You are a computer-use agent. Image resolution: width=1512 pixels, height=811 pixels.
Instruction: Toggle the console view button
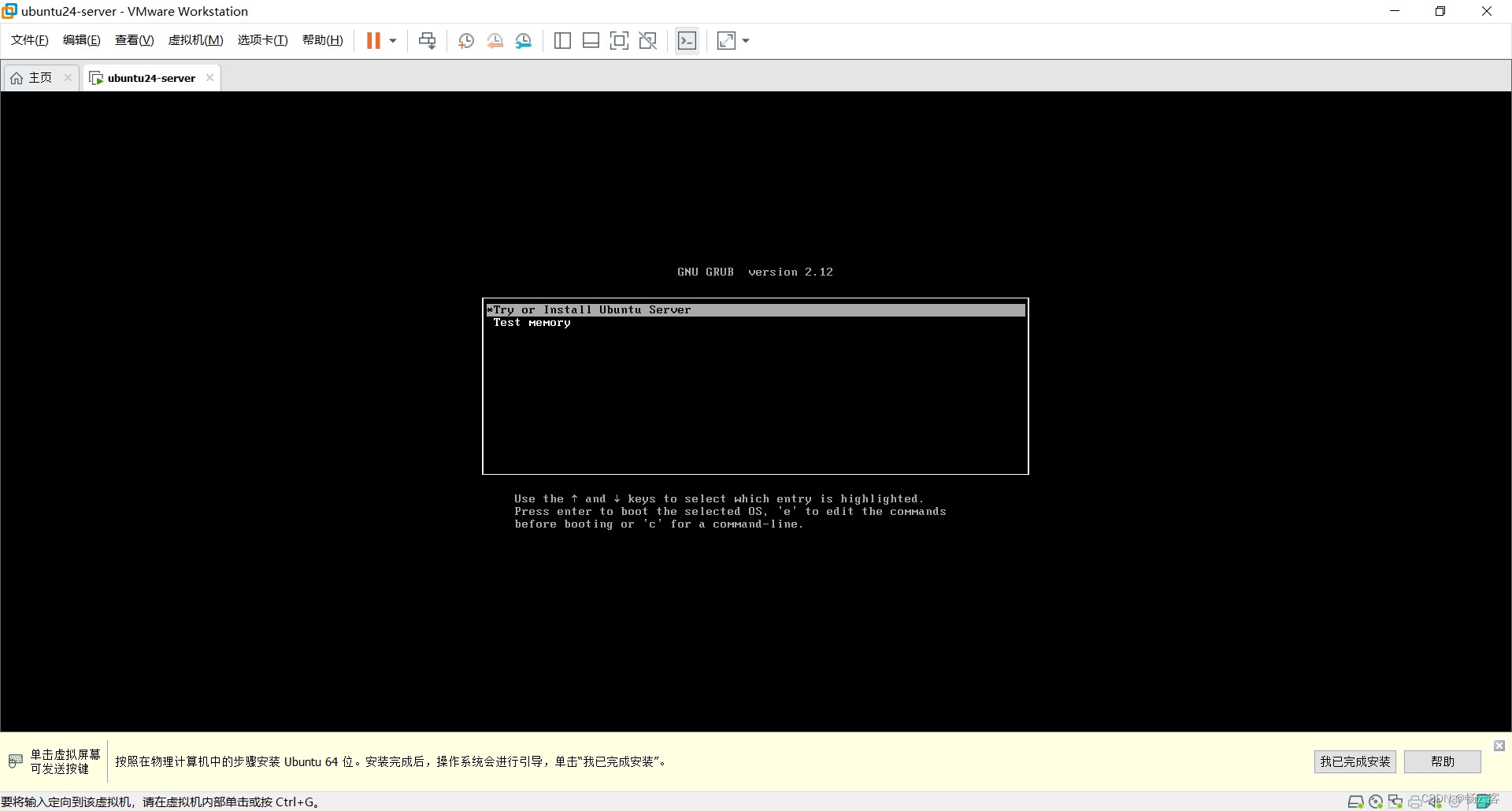[687, 40]
